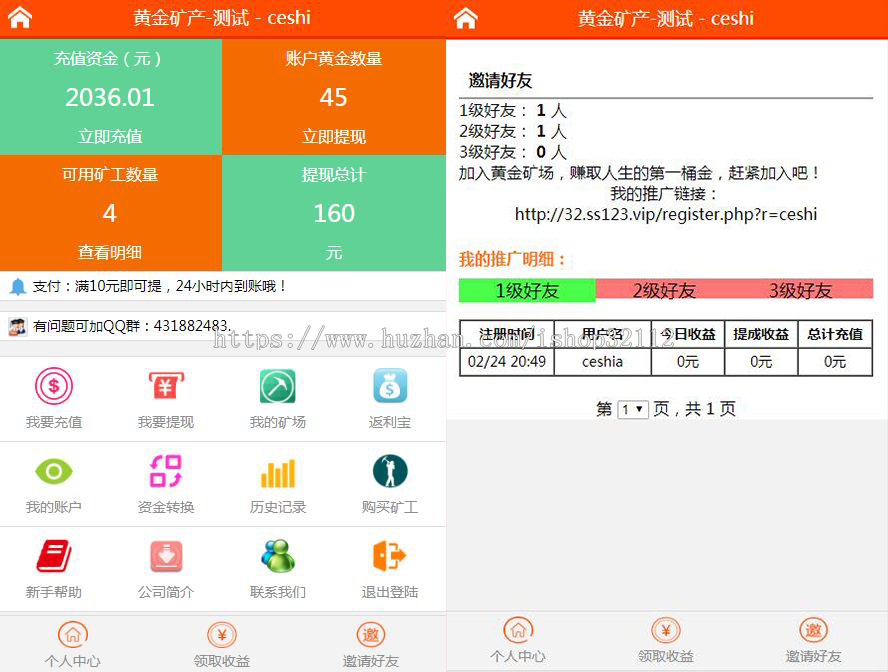Open 个人中心 in the bottom navigation
The height and width of the screenshot is (672, 888).
(x=72, y=643)
